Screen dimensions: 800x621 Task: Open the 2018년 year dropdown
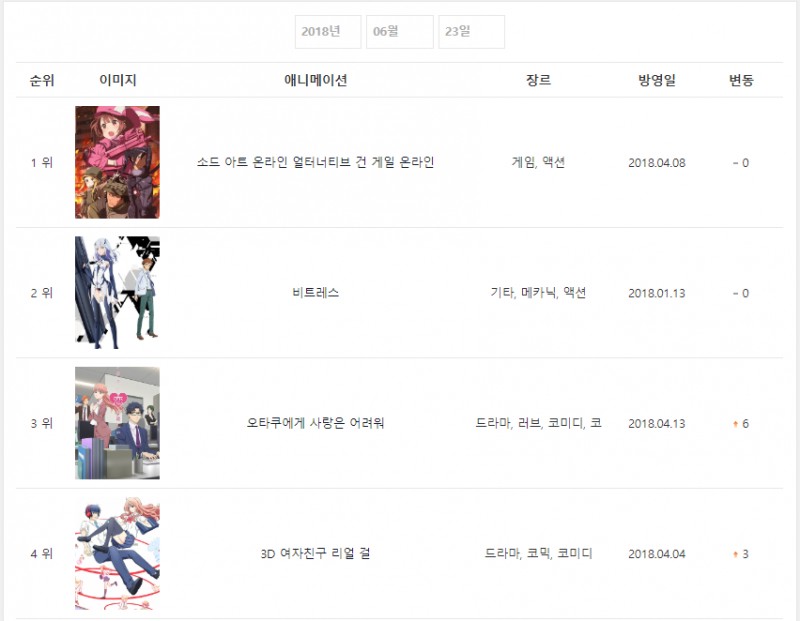tap(328, 32)
